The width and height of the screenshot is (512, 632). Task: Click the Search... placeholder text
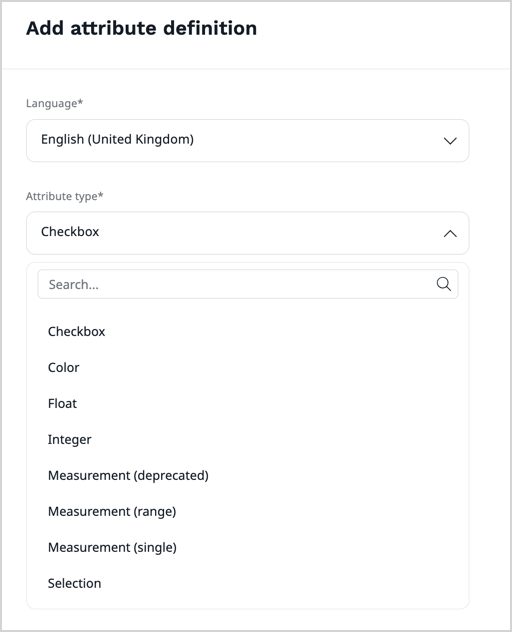(x=73, y=285)
